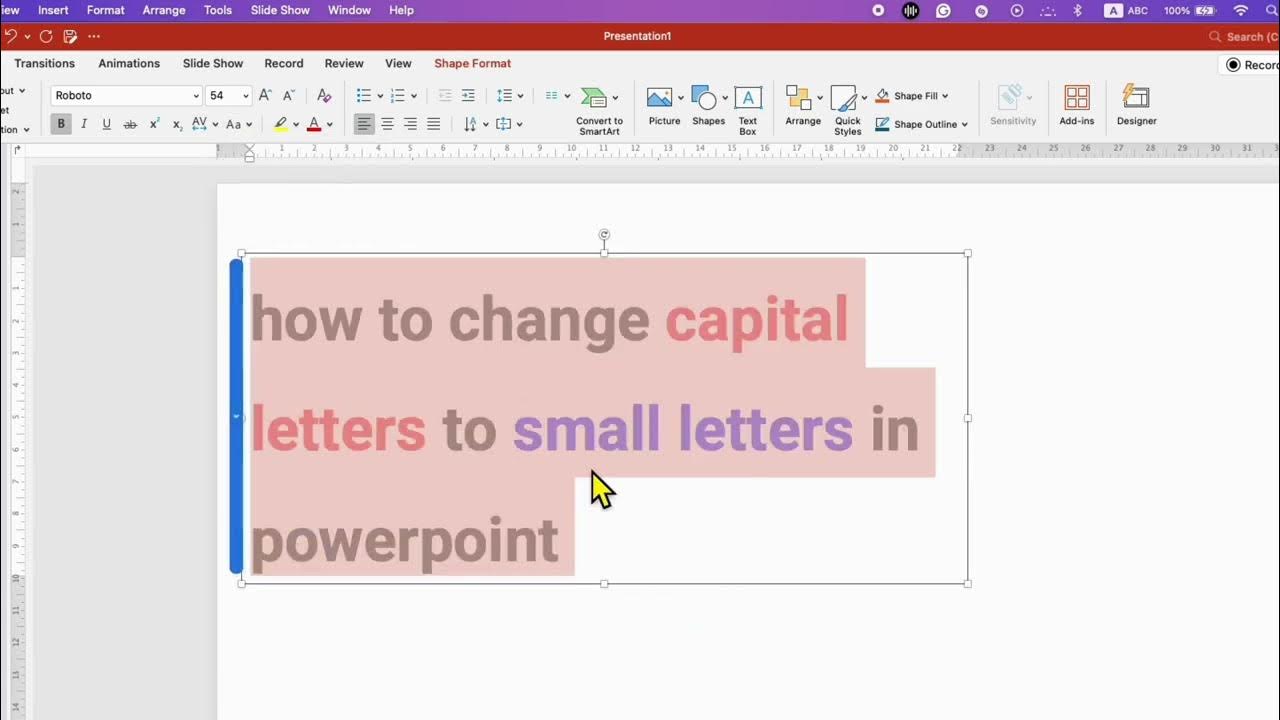Open the Slide Show ribbon tab
1280x720 pixels.
[x=213, y=63]
